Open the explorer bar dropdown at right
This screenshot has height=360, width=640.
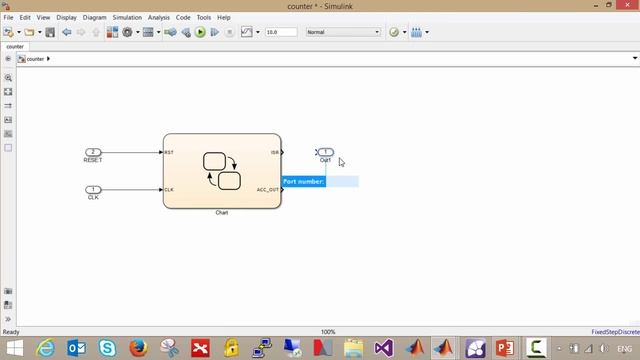[x=635, y=58]
